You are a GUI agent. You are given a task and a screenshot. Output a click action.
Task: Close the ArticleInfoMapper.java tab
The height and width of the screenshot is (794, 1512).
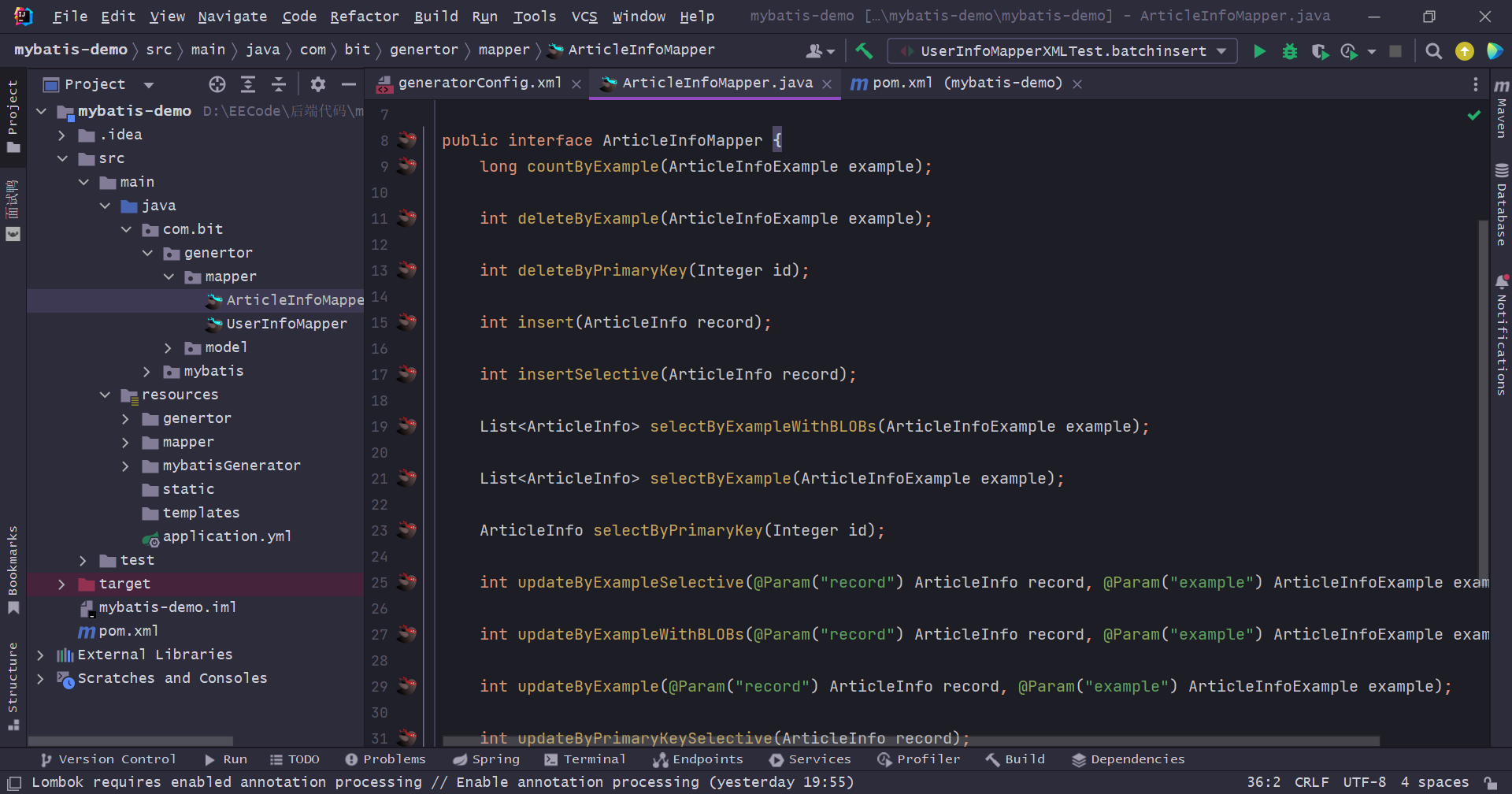pyautogui.click(x=827, y=84)
